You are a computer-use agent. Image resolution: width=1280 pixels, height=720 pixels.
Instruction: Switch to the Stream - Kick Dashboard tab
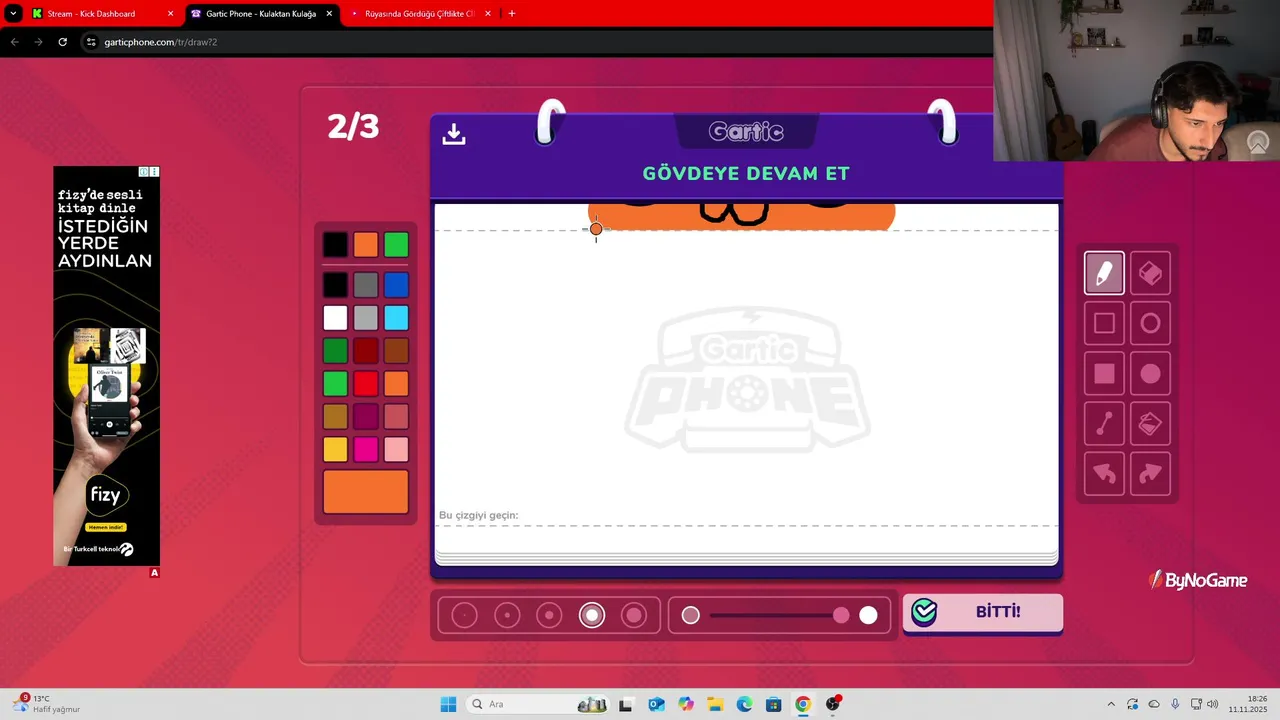coord(93,14)
